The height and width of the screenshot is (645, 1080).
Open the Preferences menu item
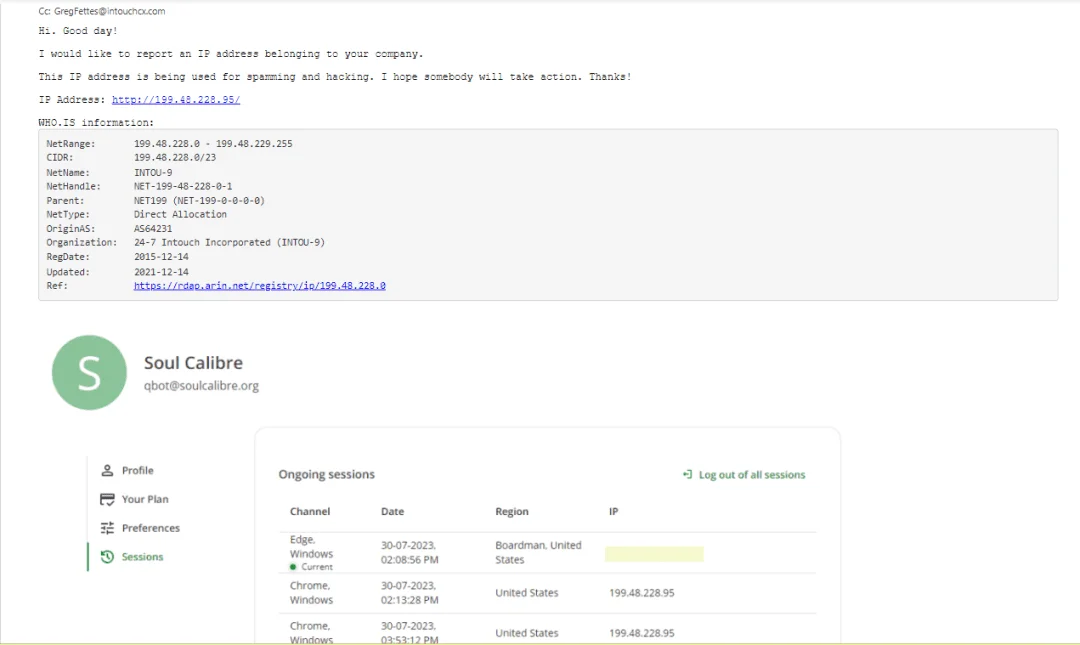[x=151, y=528]
